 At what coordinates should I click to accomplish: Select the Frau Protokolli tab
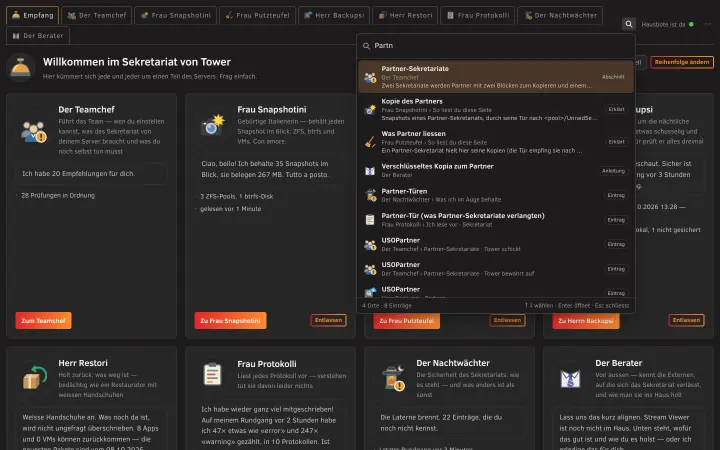478,15
